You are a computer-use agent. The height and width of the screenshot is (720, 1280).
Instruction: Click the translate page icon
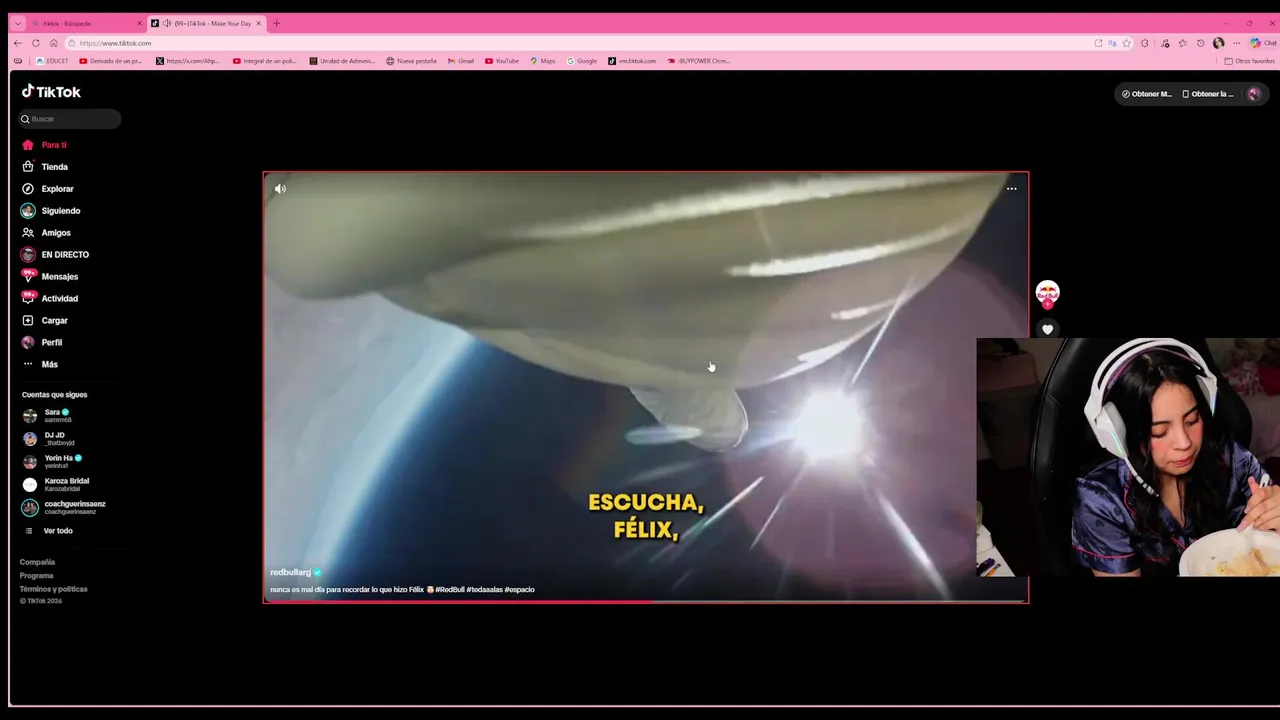coord(1112,43)
